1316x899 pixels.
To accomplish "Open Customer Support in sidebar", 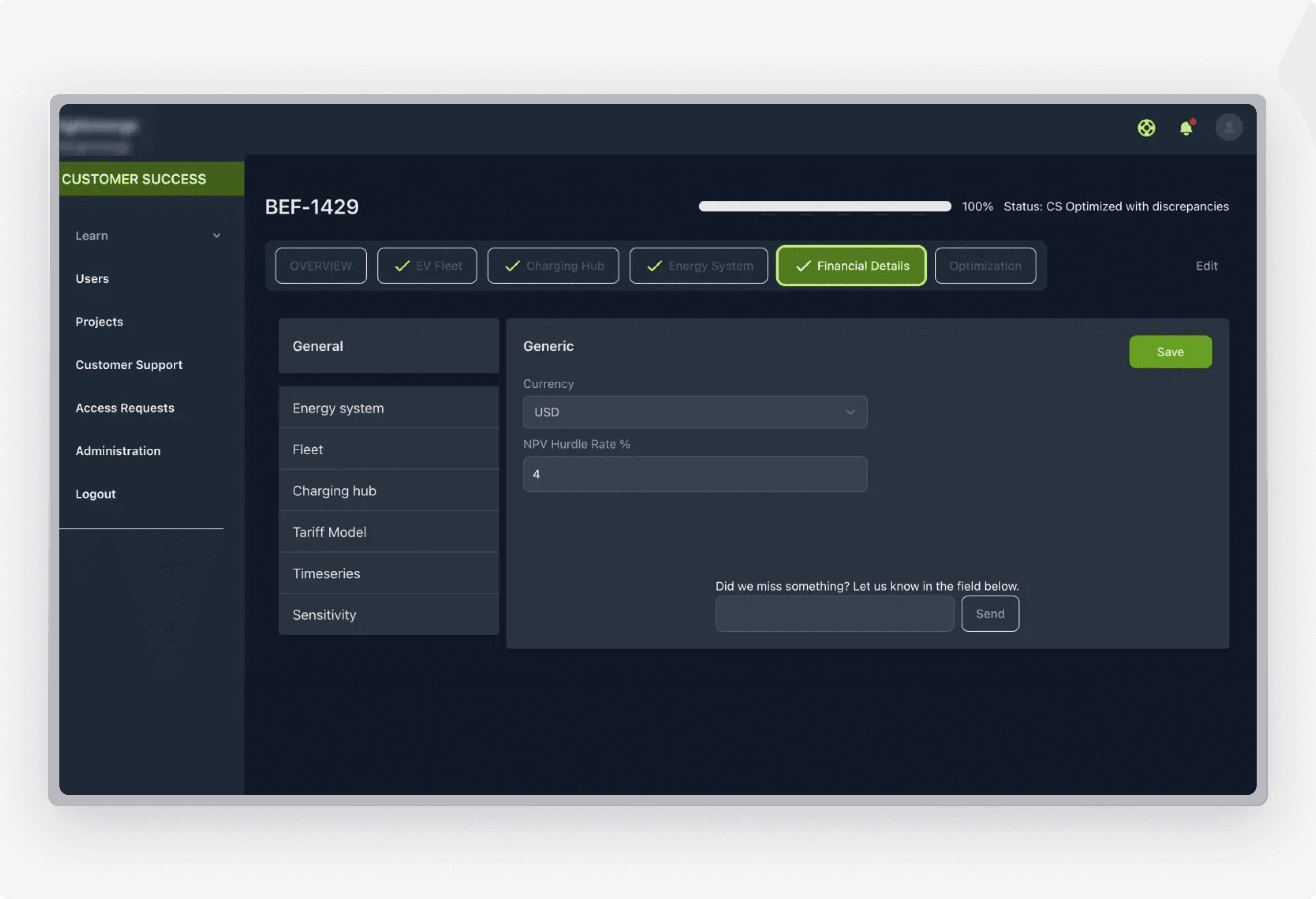I will click(x=129, y=365).
